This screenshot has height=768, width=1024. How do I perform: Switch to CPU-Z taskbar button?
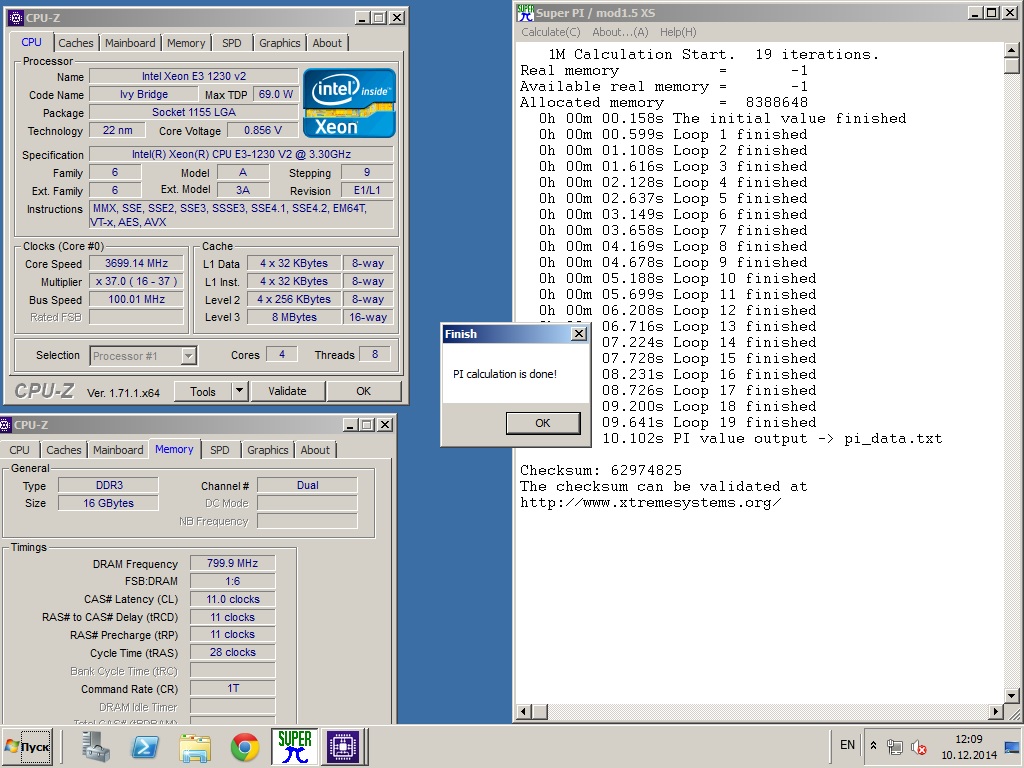pos(344,746)
